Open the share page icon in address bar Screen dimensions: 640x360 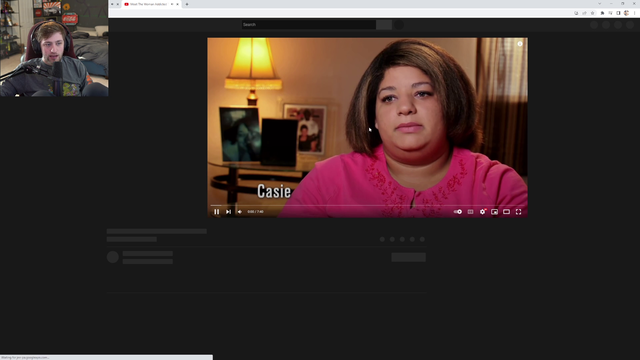click(584, 13)
